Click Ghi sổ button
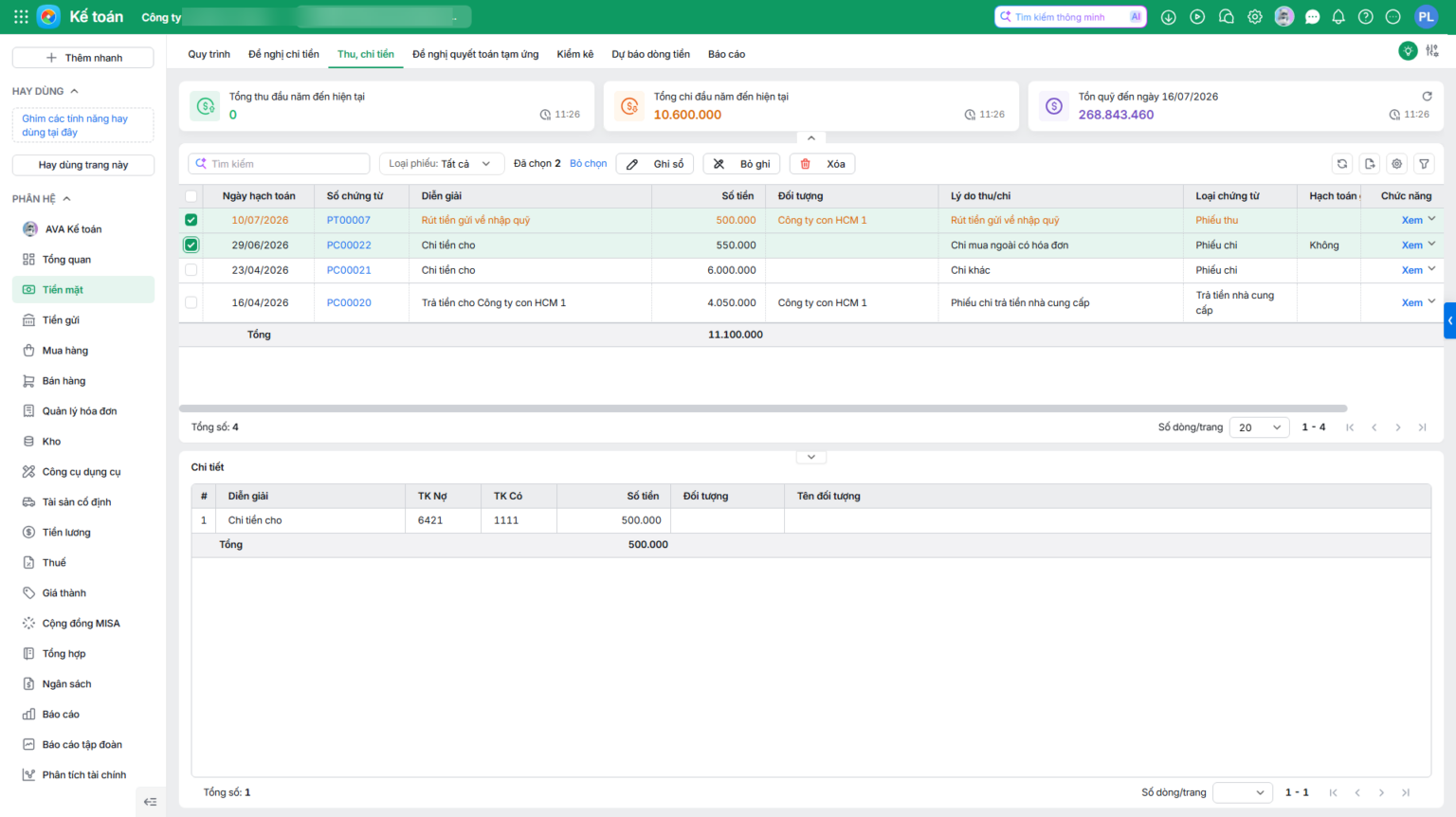Screen dimensions: 1456x817 coord(655,164)
